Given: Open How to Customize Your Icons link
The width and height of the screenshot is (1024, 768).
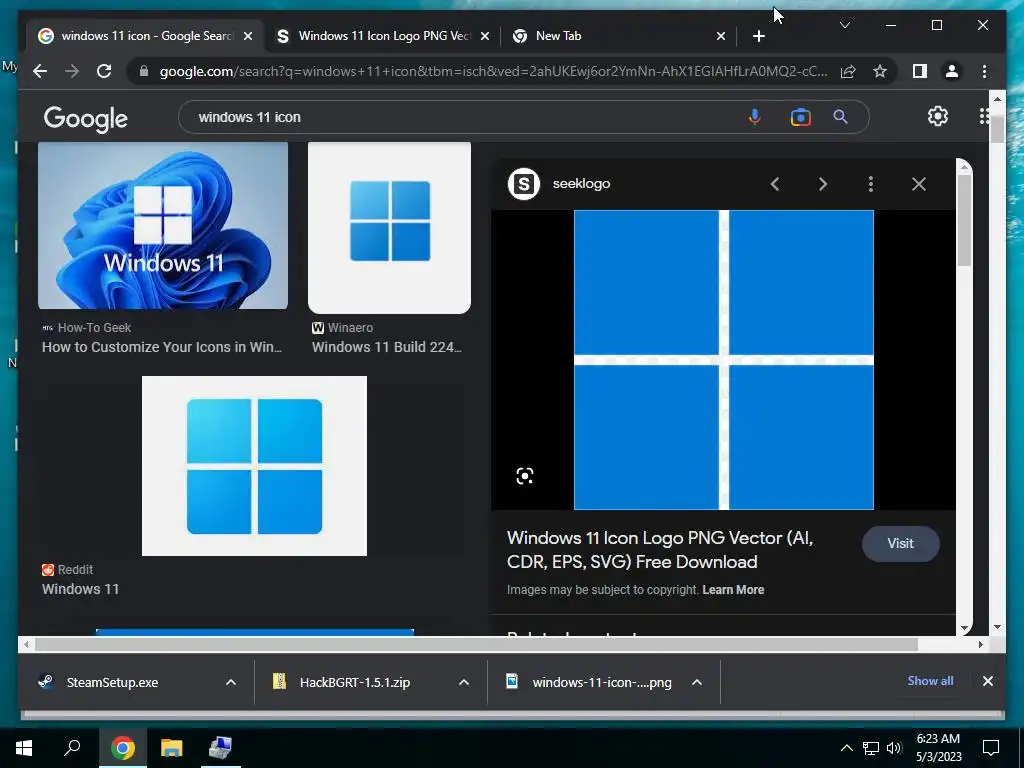Looking at the screenshot, I should (x=162, y=347).
